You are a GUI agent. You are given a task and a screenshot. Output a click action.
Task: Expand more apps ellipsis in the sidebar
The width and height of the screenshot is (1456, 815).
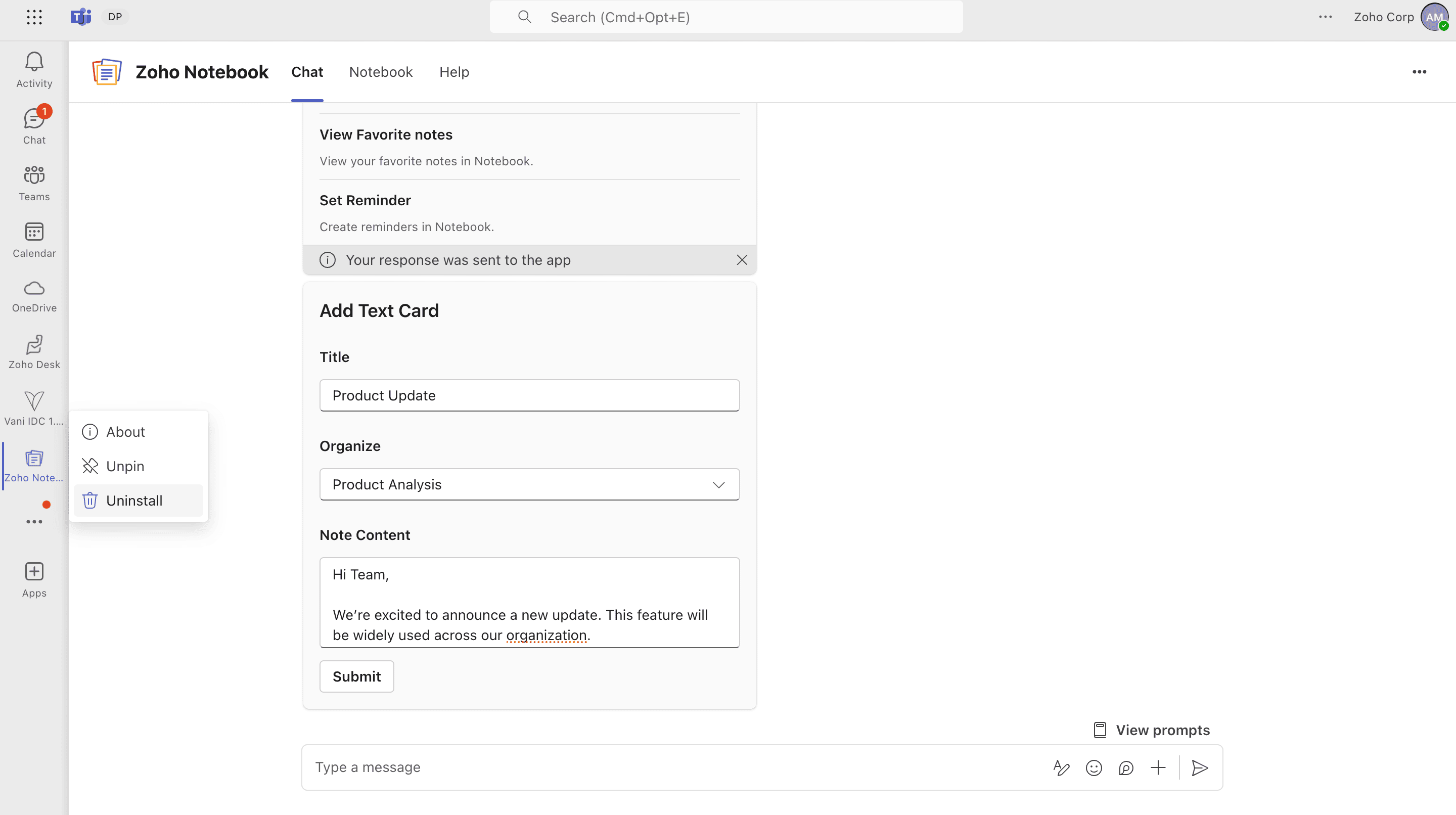tap(34, 522)
